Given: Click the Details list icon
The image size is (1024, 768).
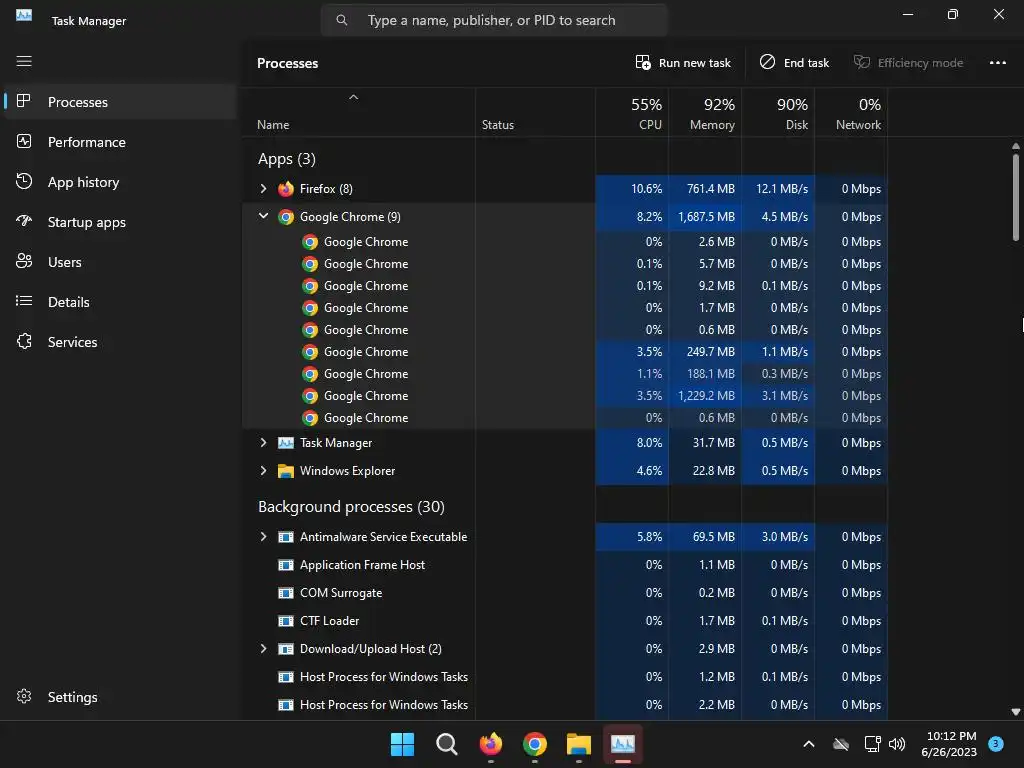Looking at the screenshot, I should (x=24, y=301).
